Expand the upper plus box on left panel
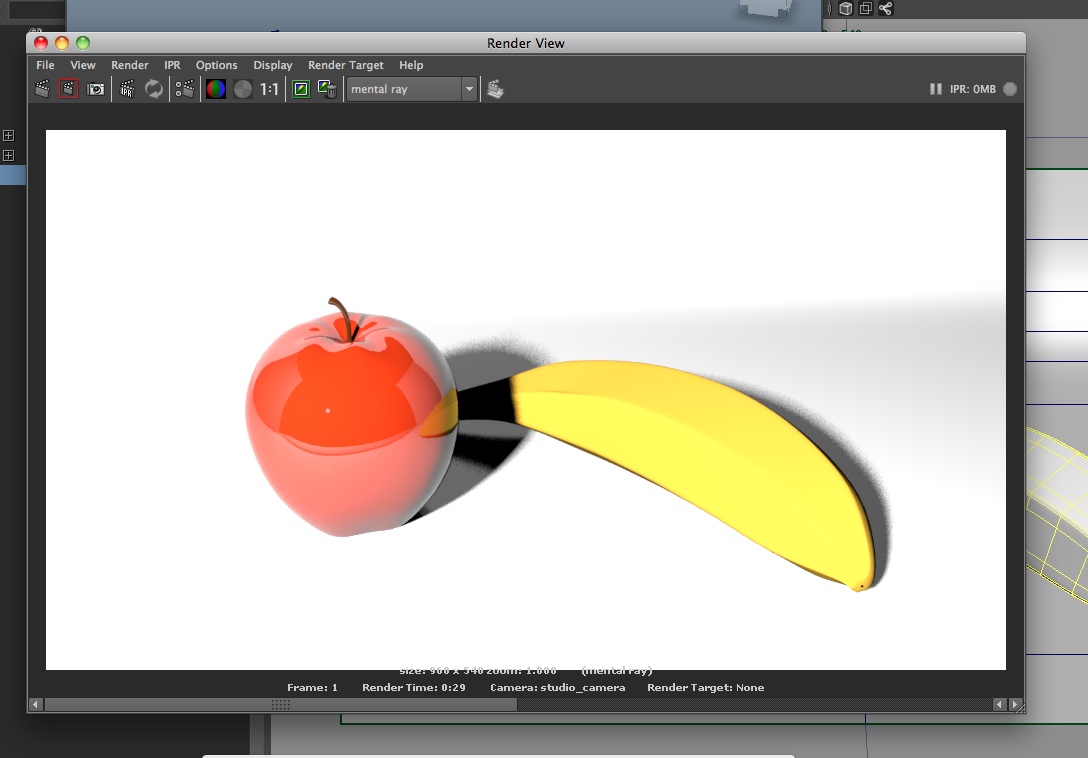 click(9, 135)
